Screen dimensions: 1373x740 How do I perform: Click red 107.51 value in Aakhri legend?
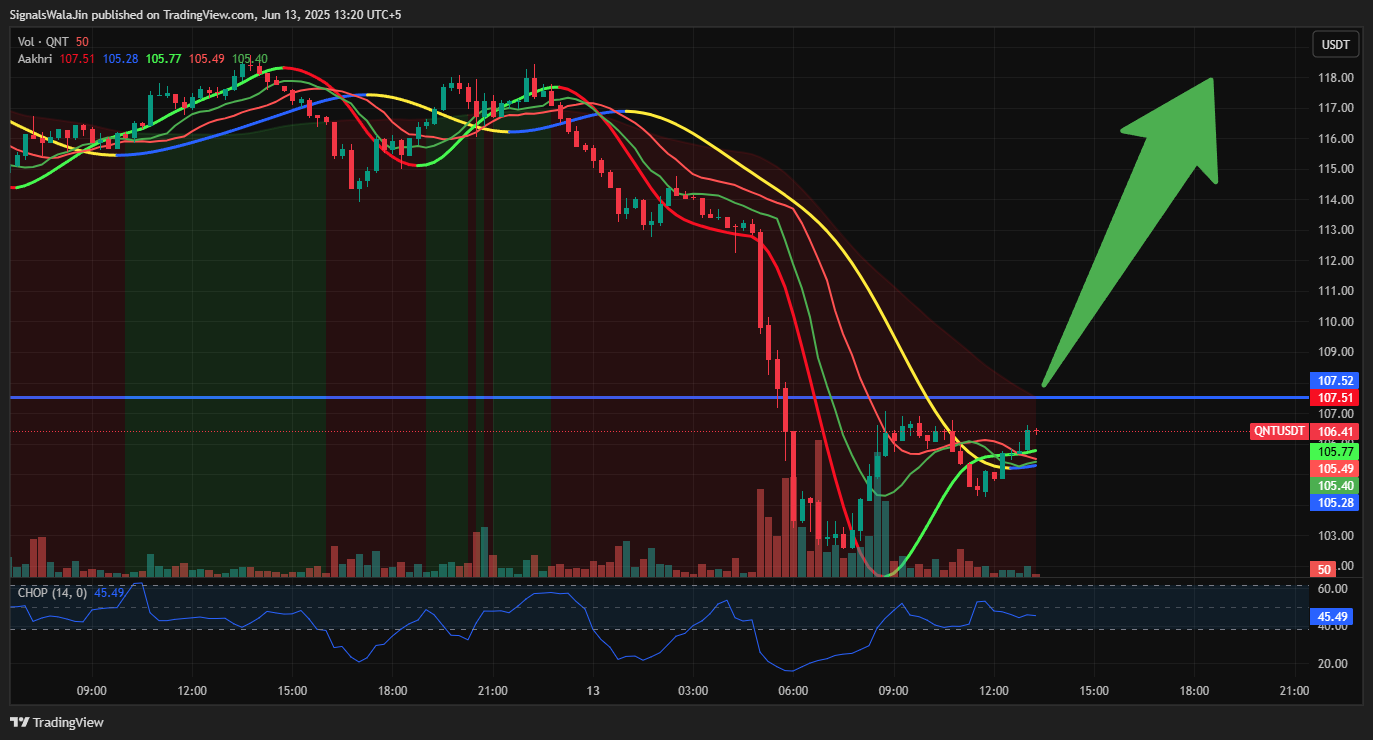click(77, 59)
